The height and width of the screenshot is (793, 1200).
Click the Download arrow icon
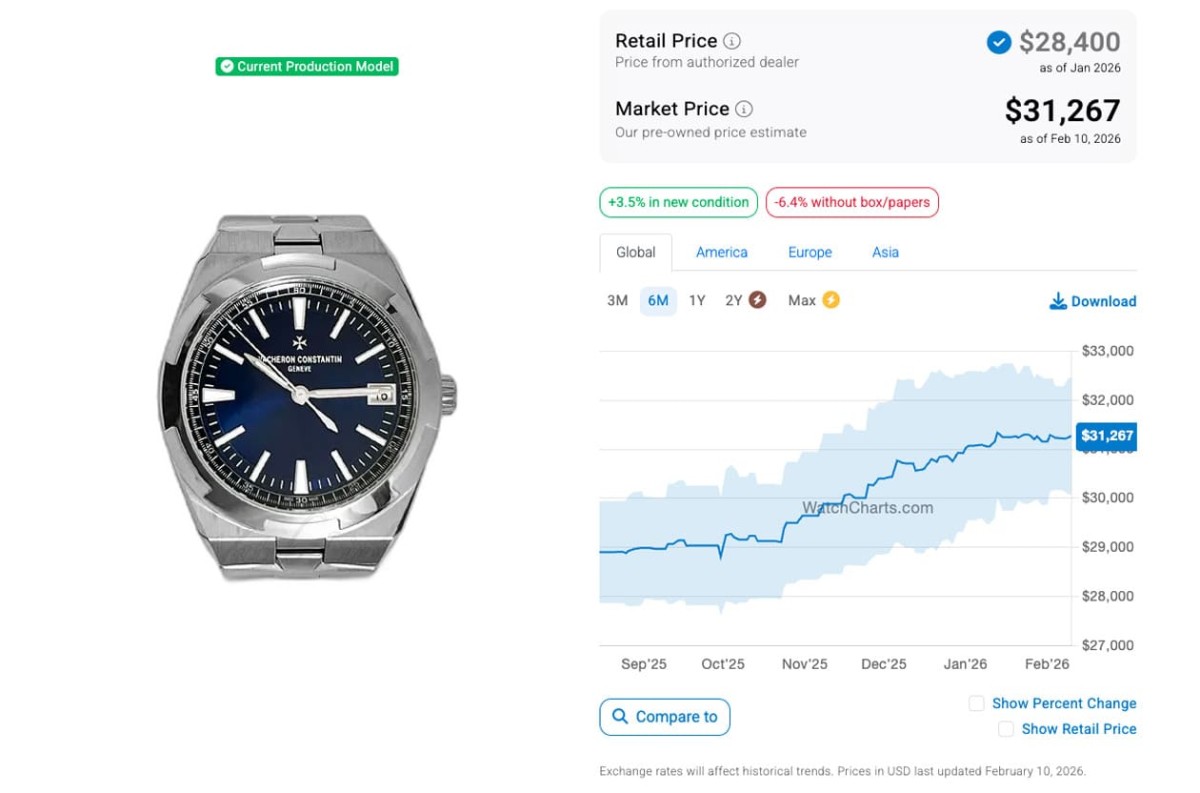pyautogui.click(x=1057, y=301)
